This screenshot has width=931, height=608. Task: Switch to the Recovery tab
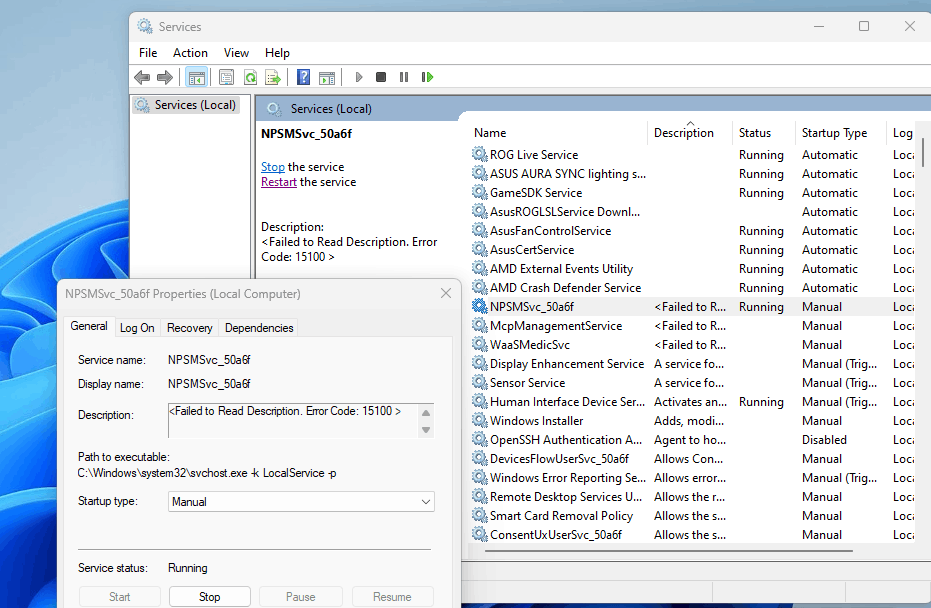(x=189, y=328)
